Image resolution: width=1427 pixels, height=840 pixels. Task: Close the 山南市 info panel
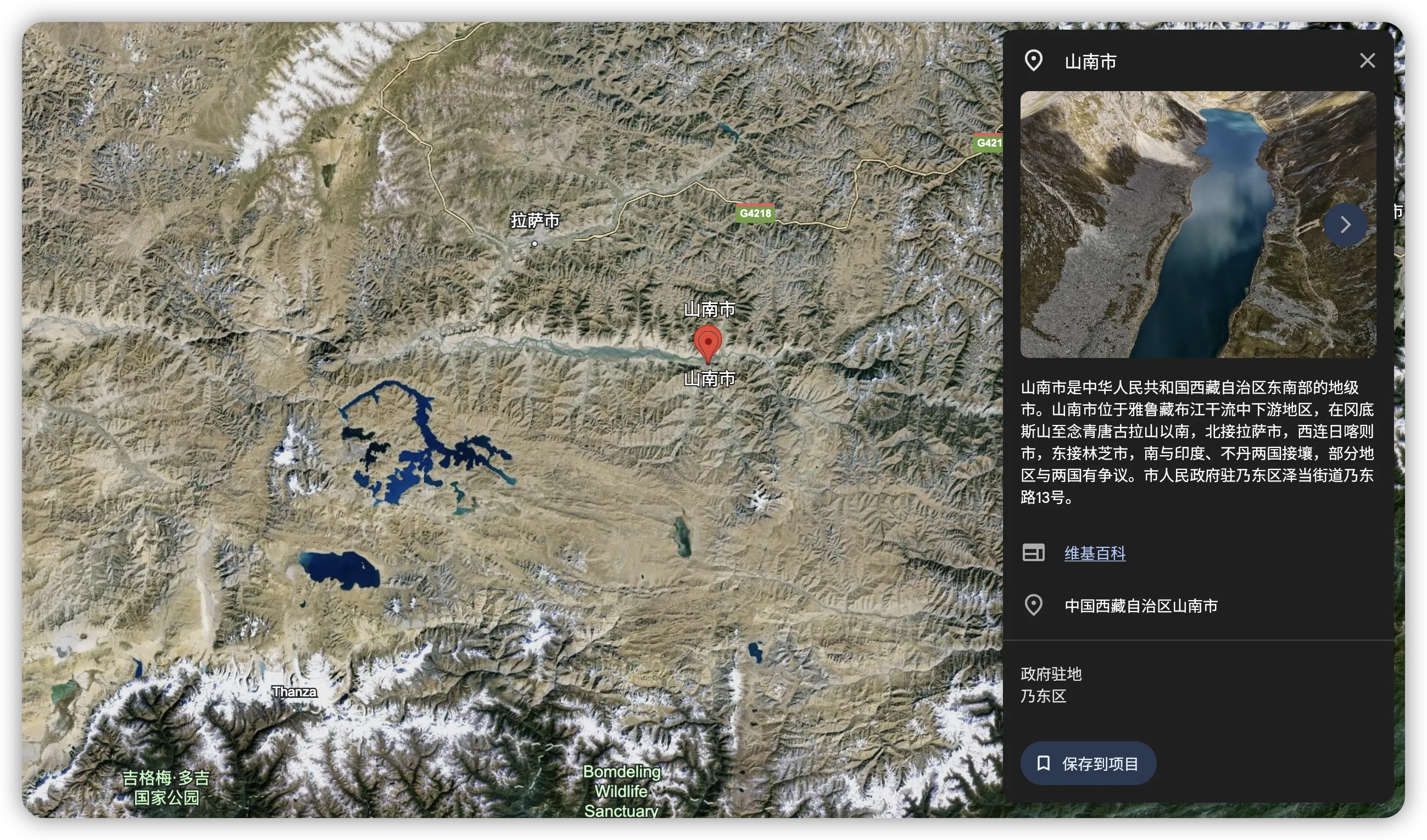1367,60
